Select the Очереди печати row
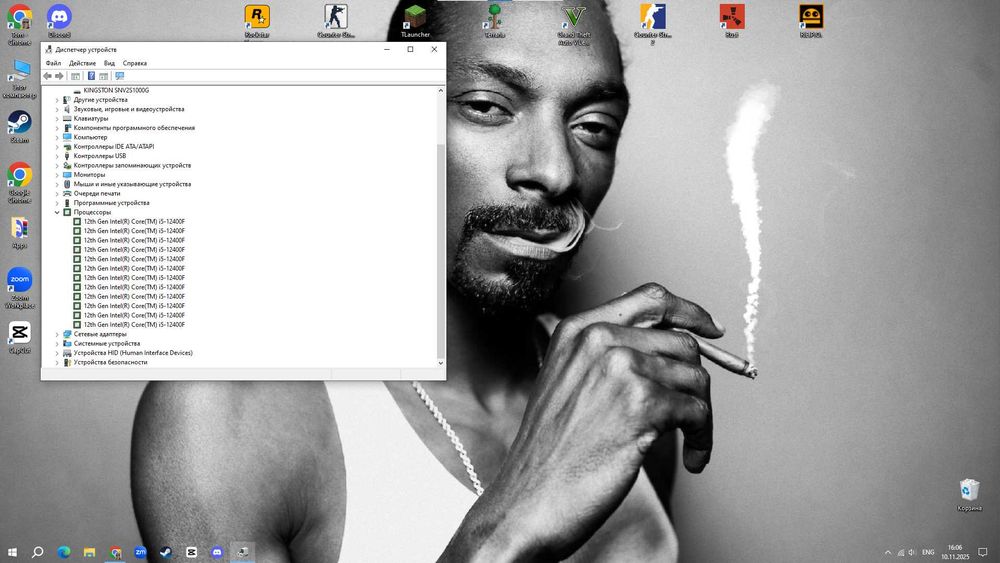This screenshot has height=563, width=1000. [96, 193]
